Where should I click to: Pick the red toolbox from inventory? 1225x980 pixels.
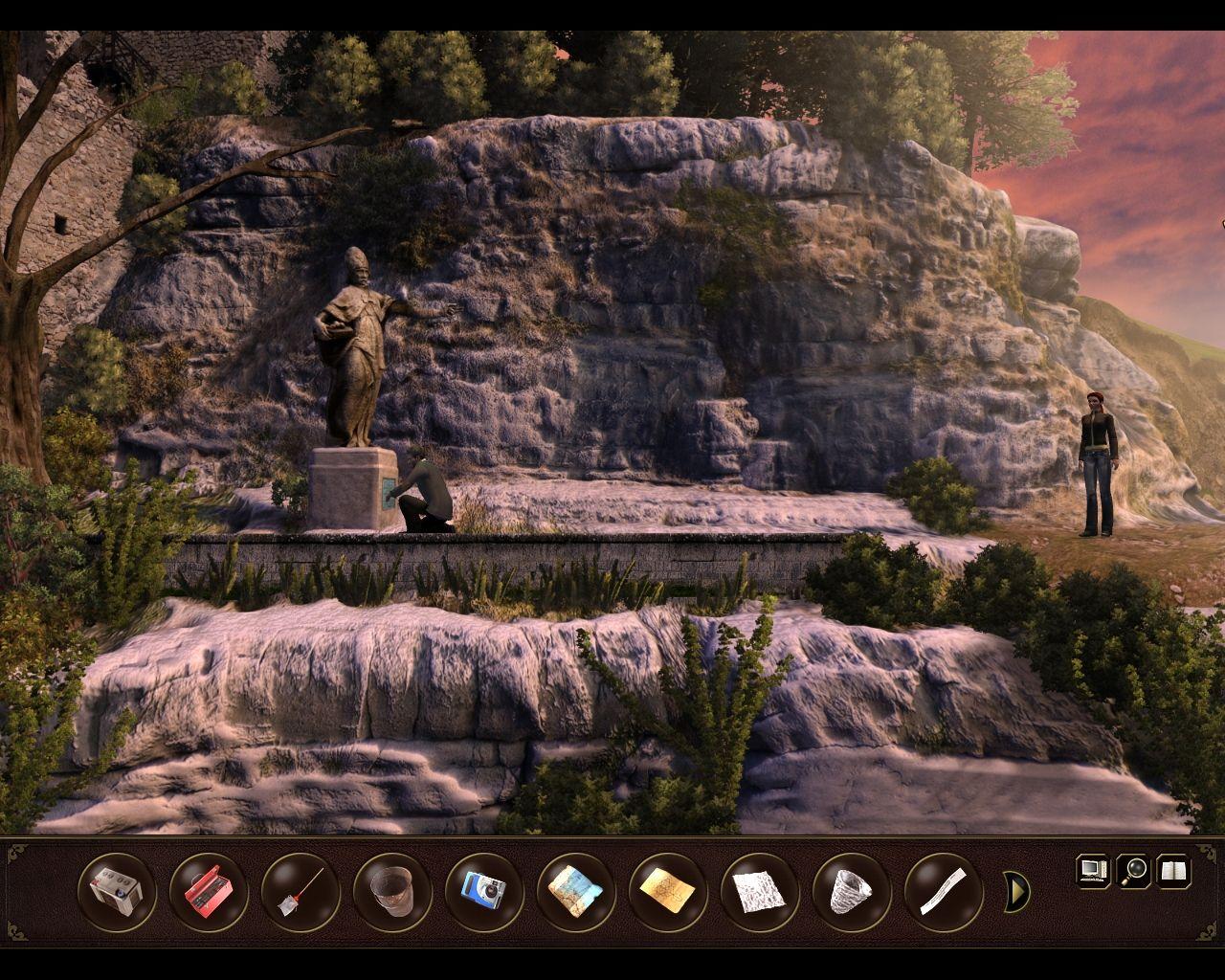pos(207,892)
